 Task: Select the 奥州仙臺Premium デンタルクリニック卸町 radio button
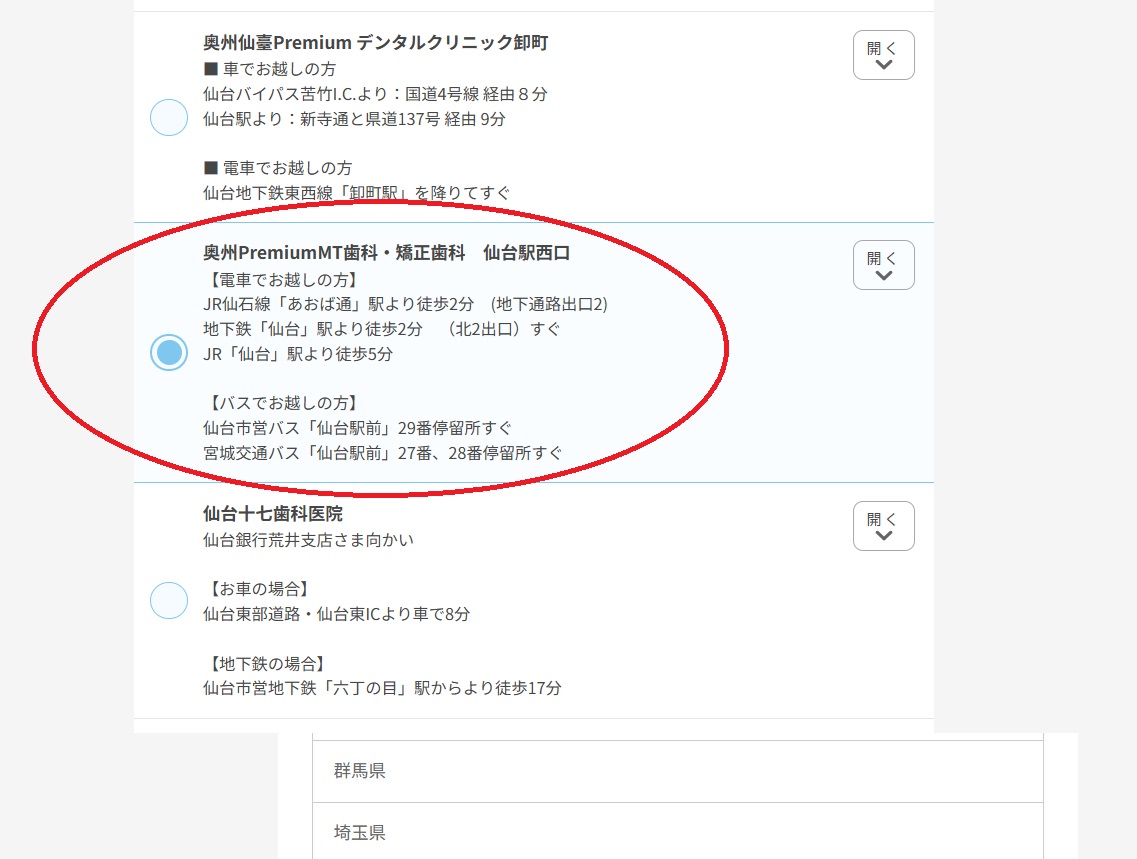click(x=169, y=117)
